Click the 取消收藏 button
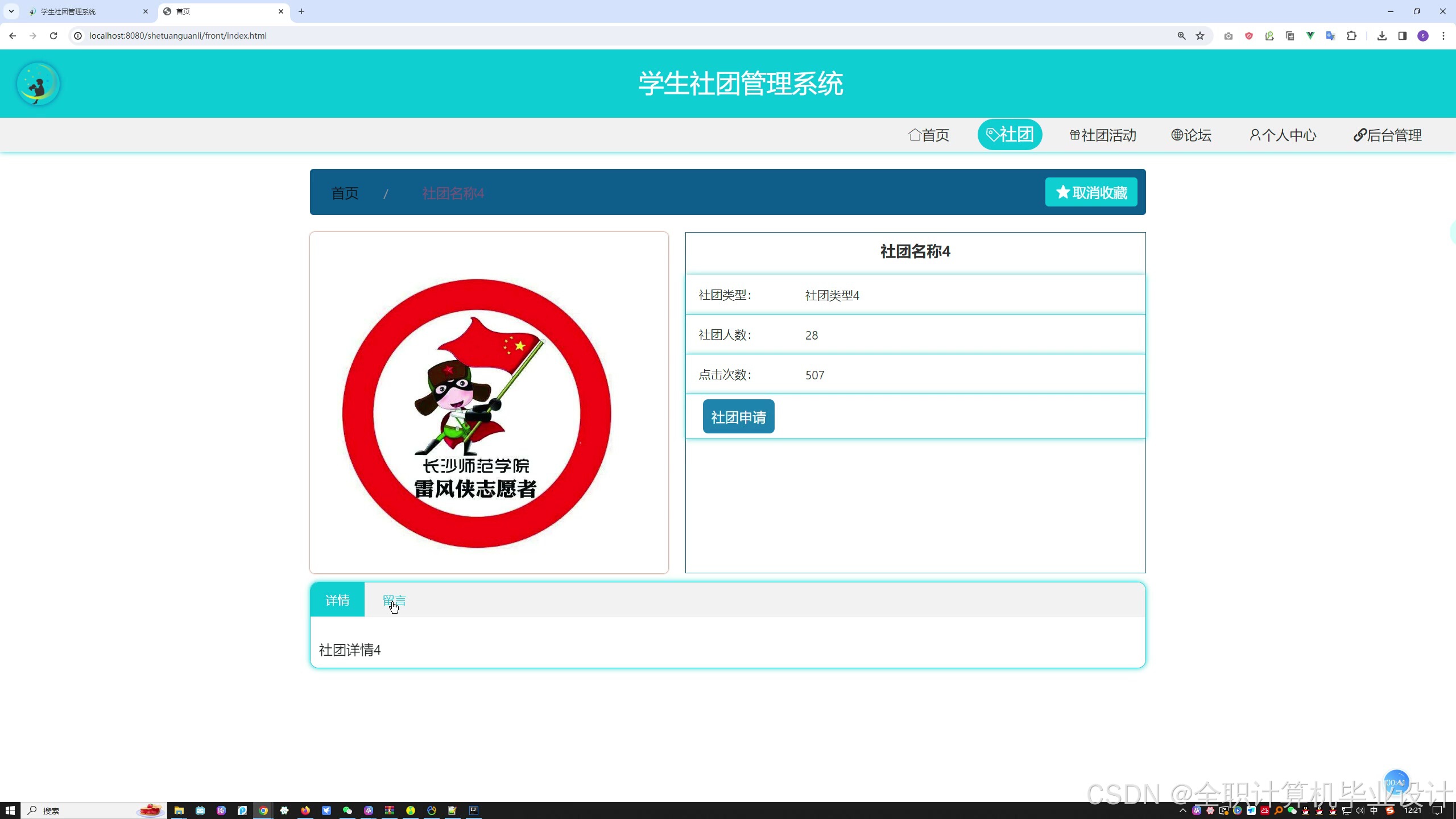1456x819 pixels. (x=1091, y=192)
